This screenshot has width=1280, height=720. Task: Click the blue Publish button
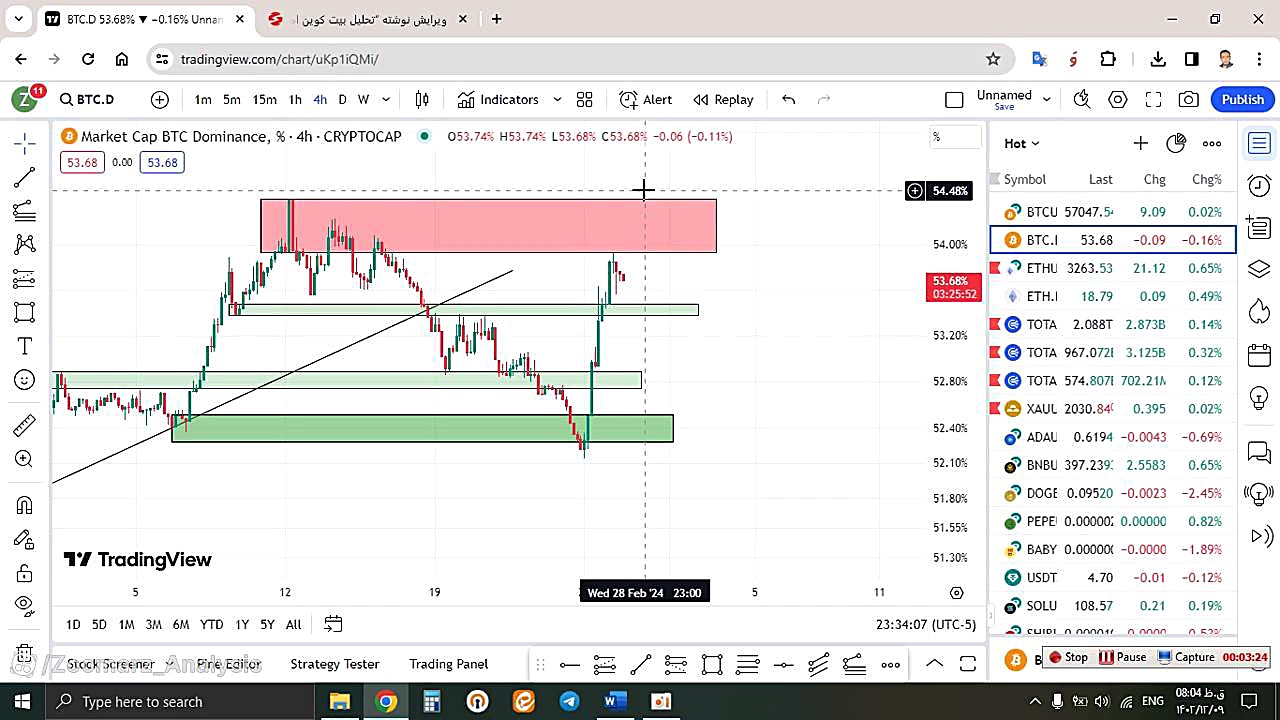(x=1242, y=99)
